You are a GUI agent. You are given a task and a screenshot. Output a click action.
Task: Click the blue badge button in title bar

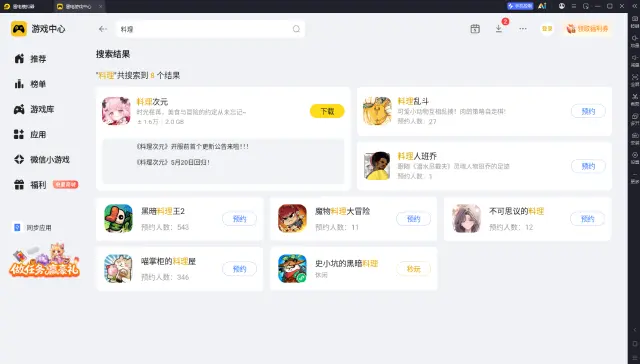pyautogui.click(x=520, y=6)
